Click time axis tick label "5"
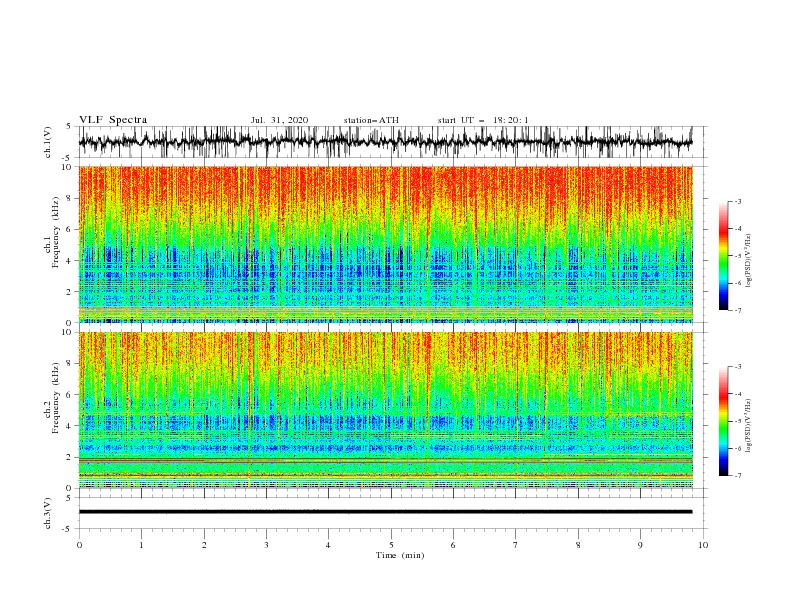Viewport: 792px width, 612px height. click(x=391, y=545)
